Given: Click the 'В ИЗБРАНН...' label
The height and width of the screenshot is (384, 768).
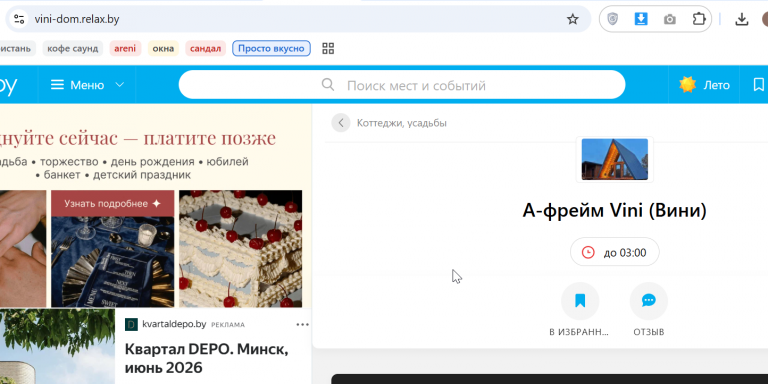Looking at the screenshot, I should point(579,332).
